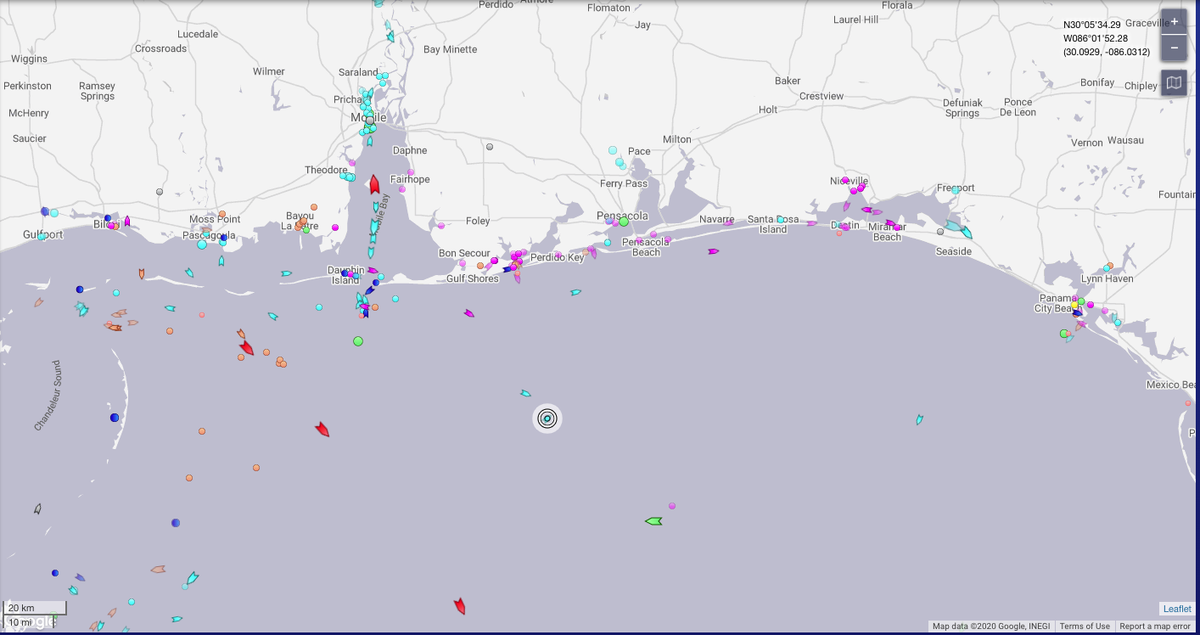Select the green ship heading west offshore
Image resolution: width=1200 pixels, height=635 pixels.
[654, 521]
